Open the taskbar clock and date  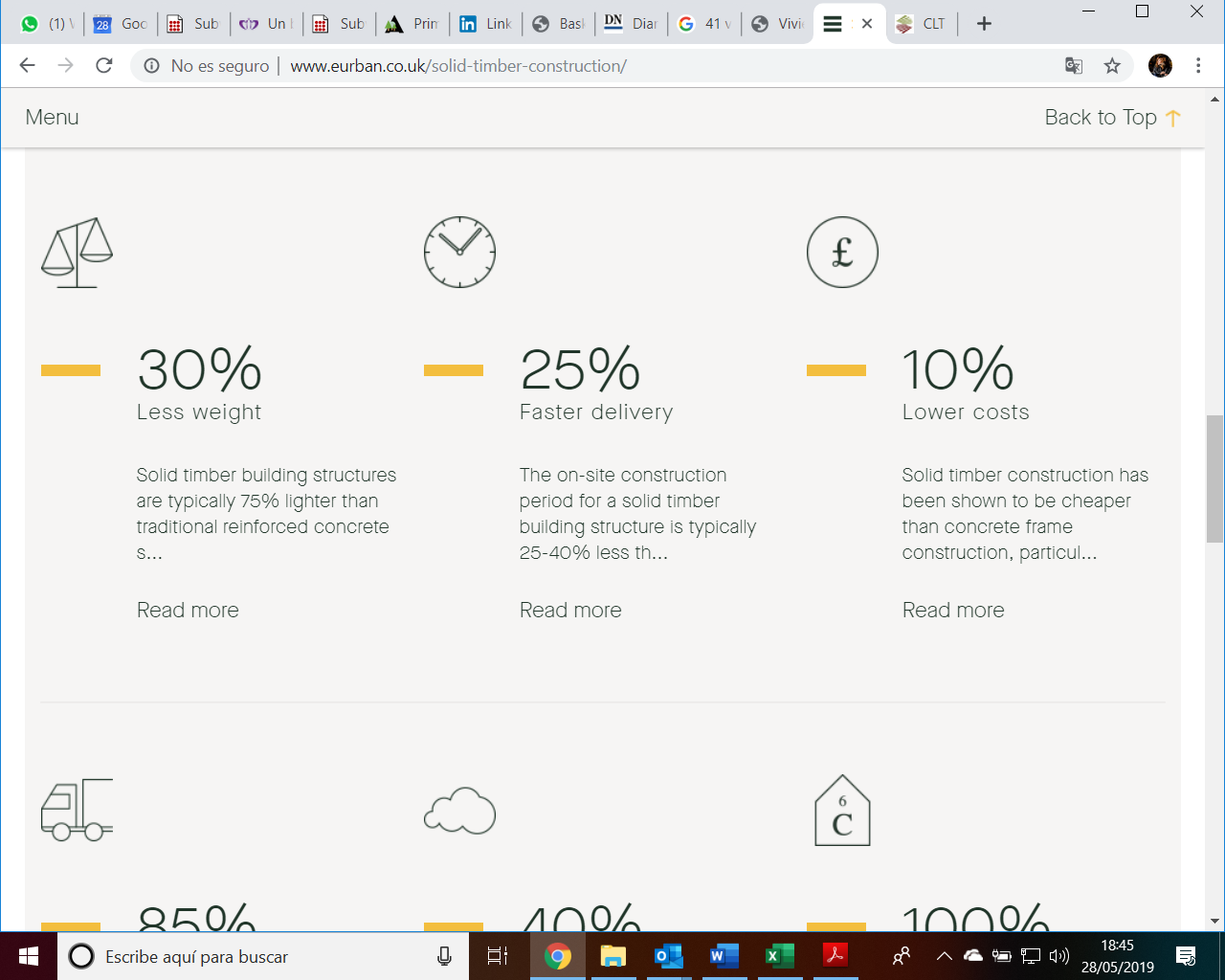coord(1117,956)
